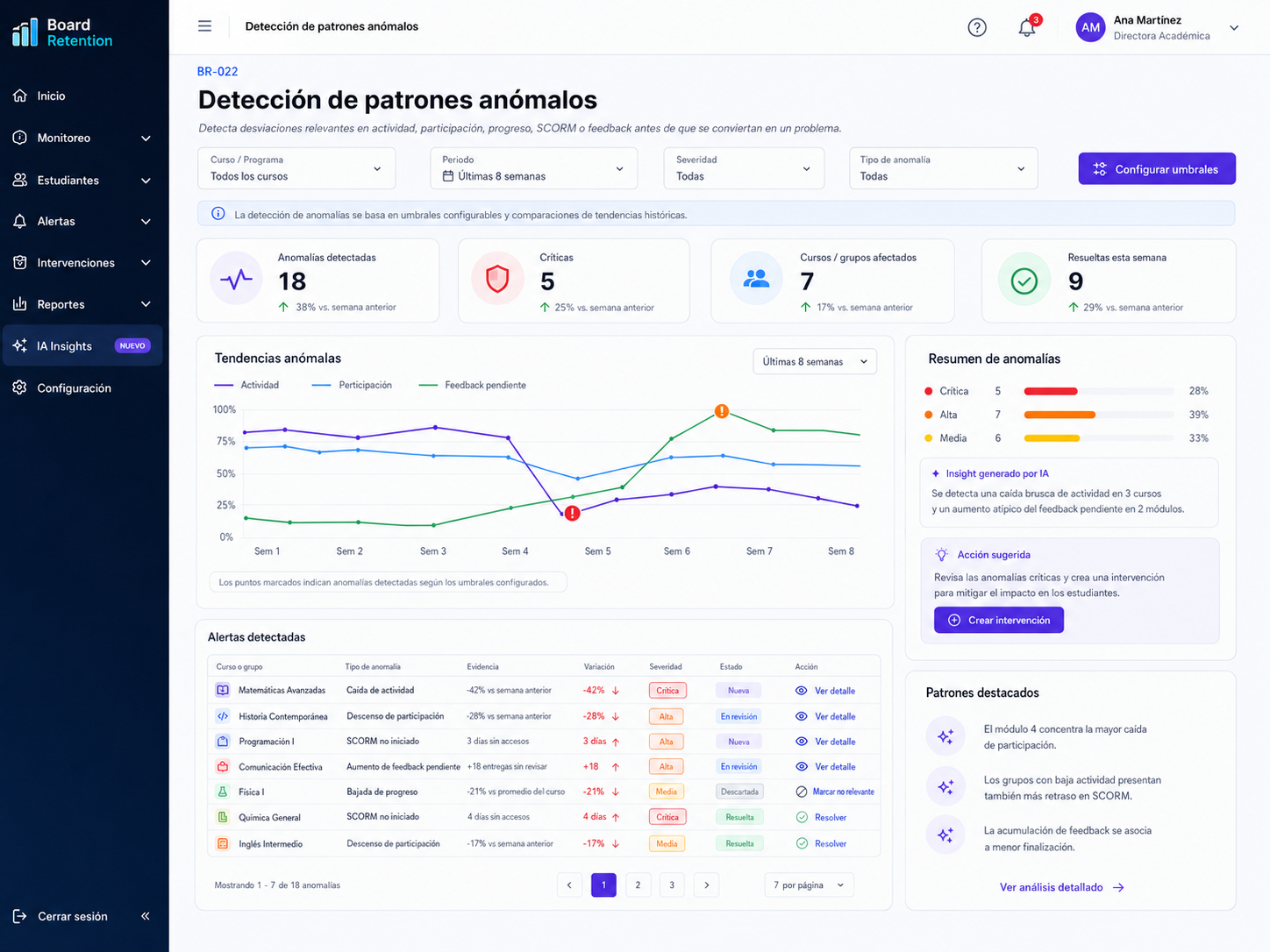Screen dimensions: 1270x952
Task: Click the dismiss icon in Física I row
Action: (802, 792)
